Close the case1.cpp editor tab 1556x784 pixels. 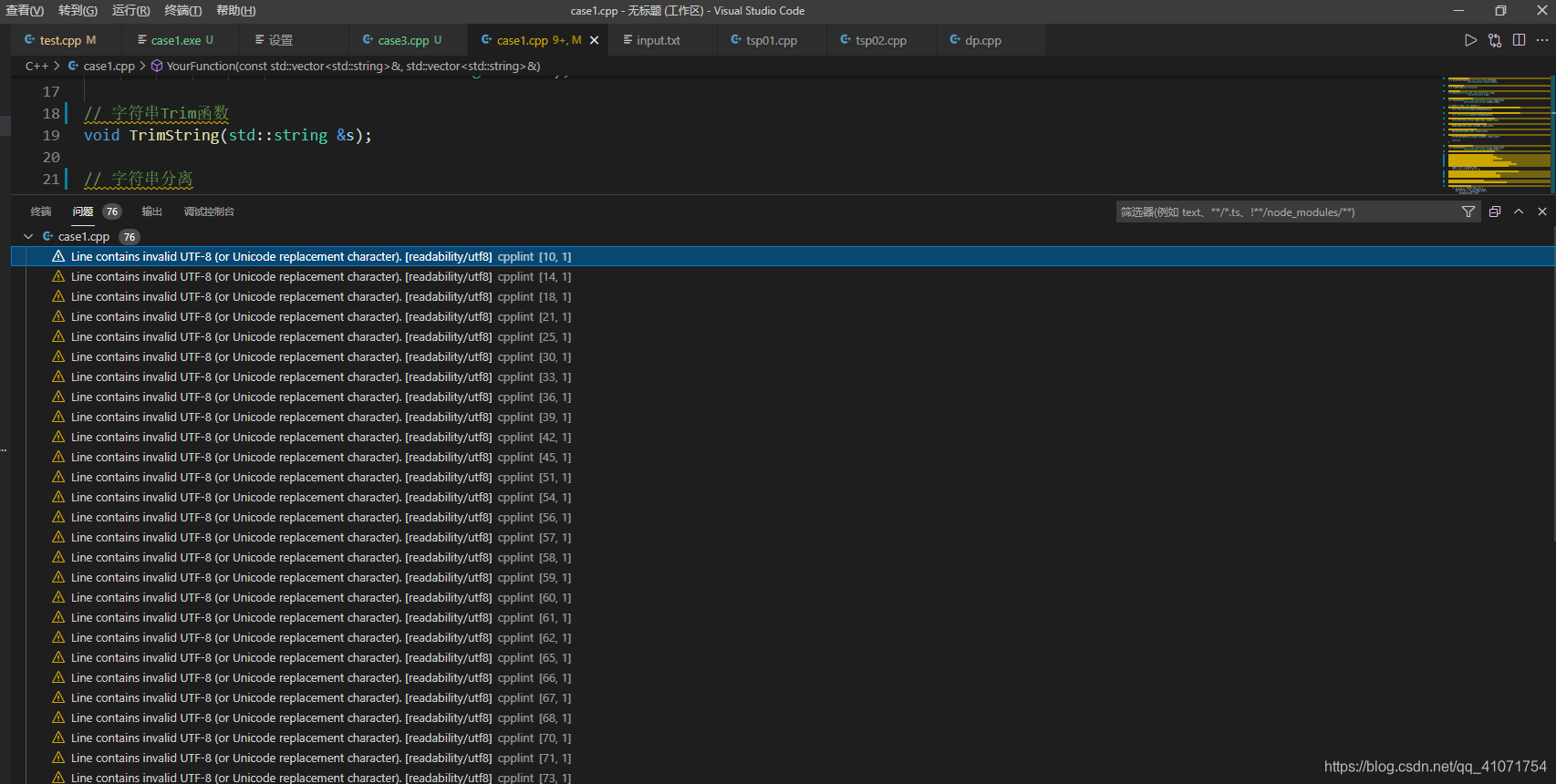[595, 40]
